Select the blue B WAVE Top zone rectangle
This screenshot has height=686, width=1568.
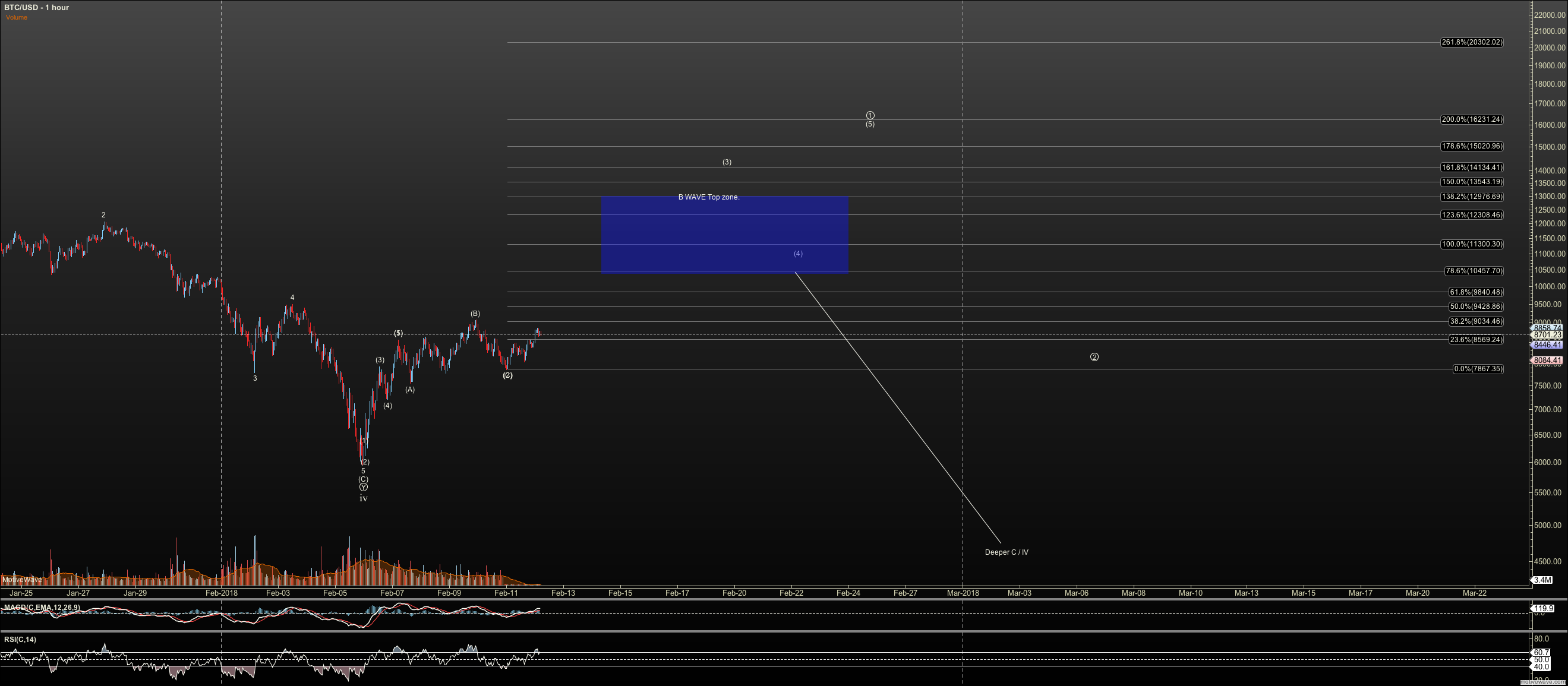(724, 235)
